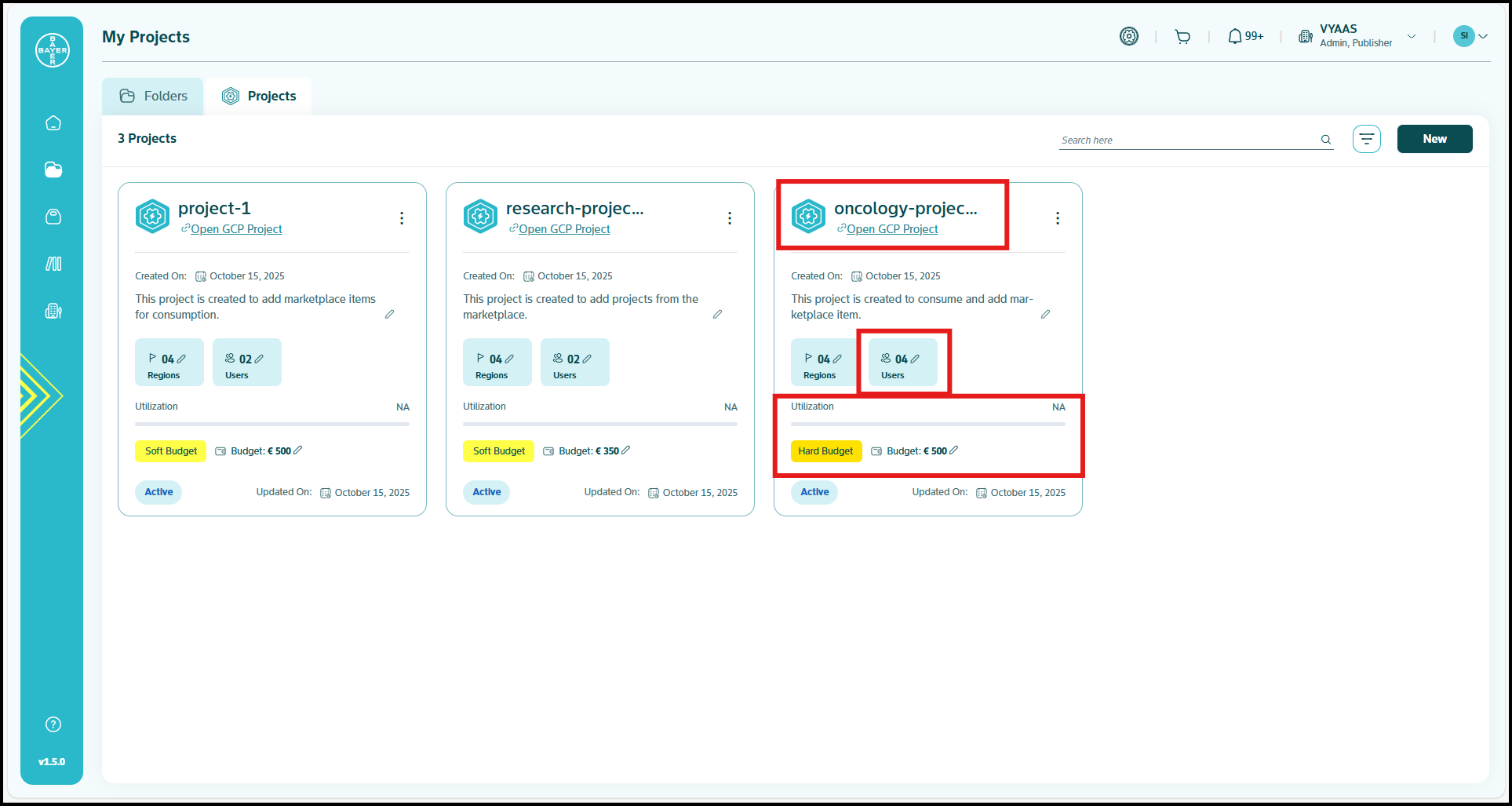Expand the VYAAS organization dropdown
Image resolution: width=1512 pixels, height=806 pixels.
click(x=1412, y=36)
